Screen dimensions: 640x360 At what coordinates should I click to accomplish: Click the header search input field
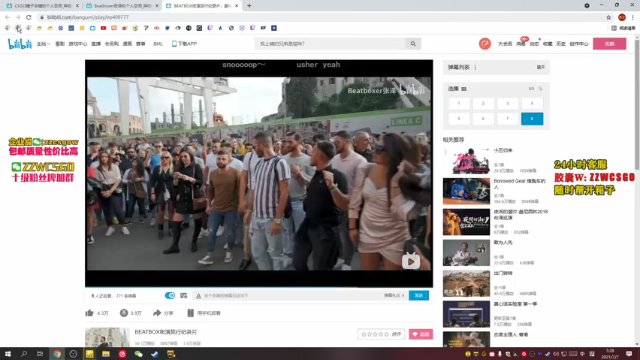[x=330, y=44]
